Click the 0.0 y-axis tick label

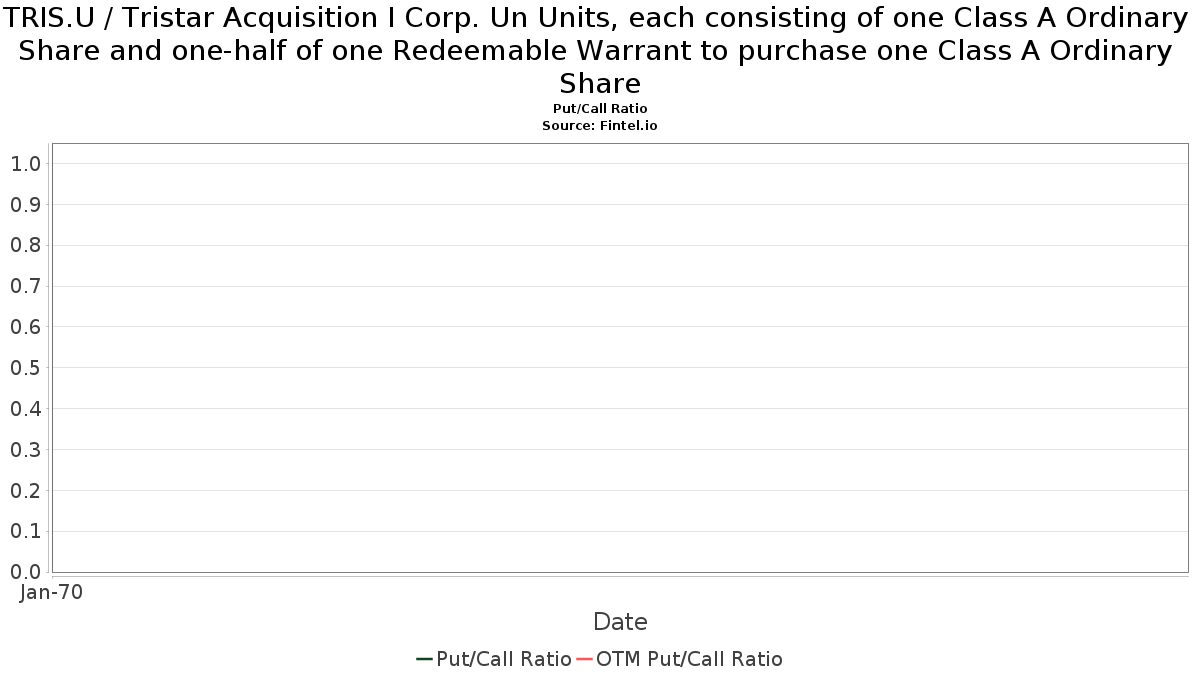25,572
